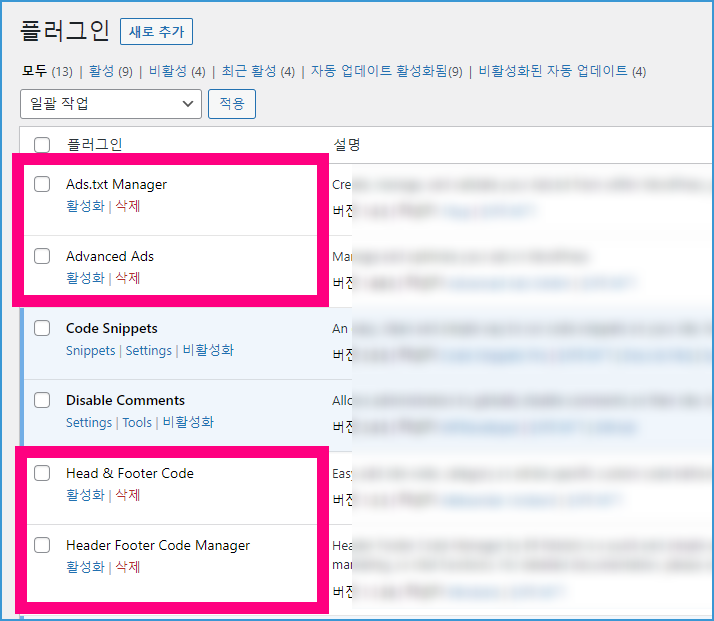Viewport: 714px width, 621px height.
Task: Check the Code Snippets checkbox
Action: (42, 328)
